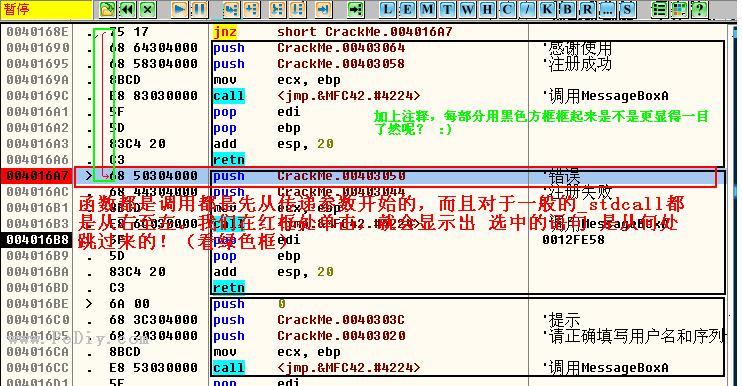Click the 暂停 paused status indicator

[46, 9]
